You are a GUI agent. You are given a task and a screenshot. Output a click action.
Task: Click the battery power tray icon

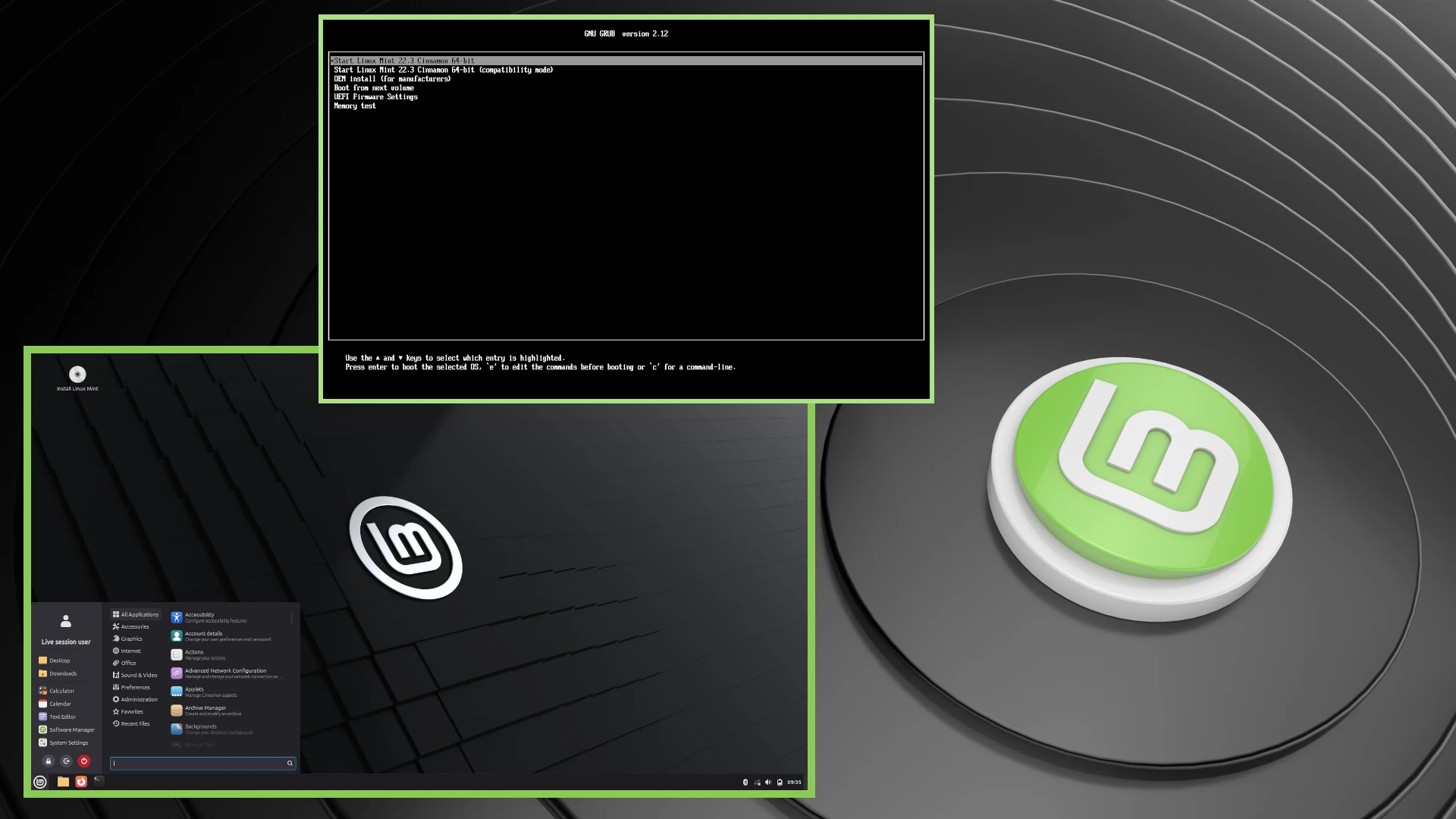coord(780,782)
